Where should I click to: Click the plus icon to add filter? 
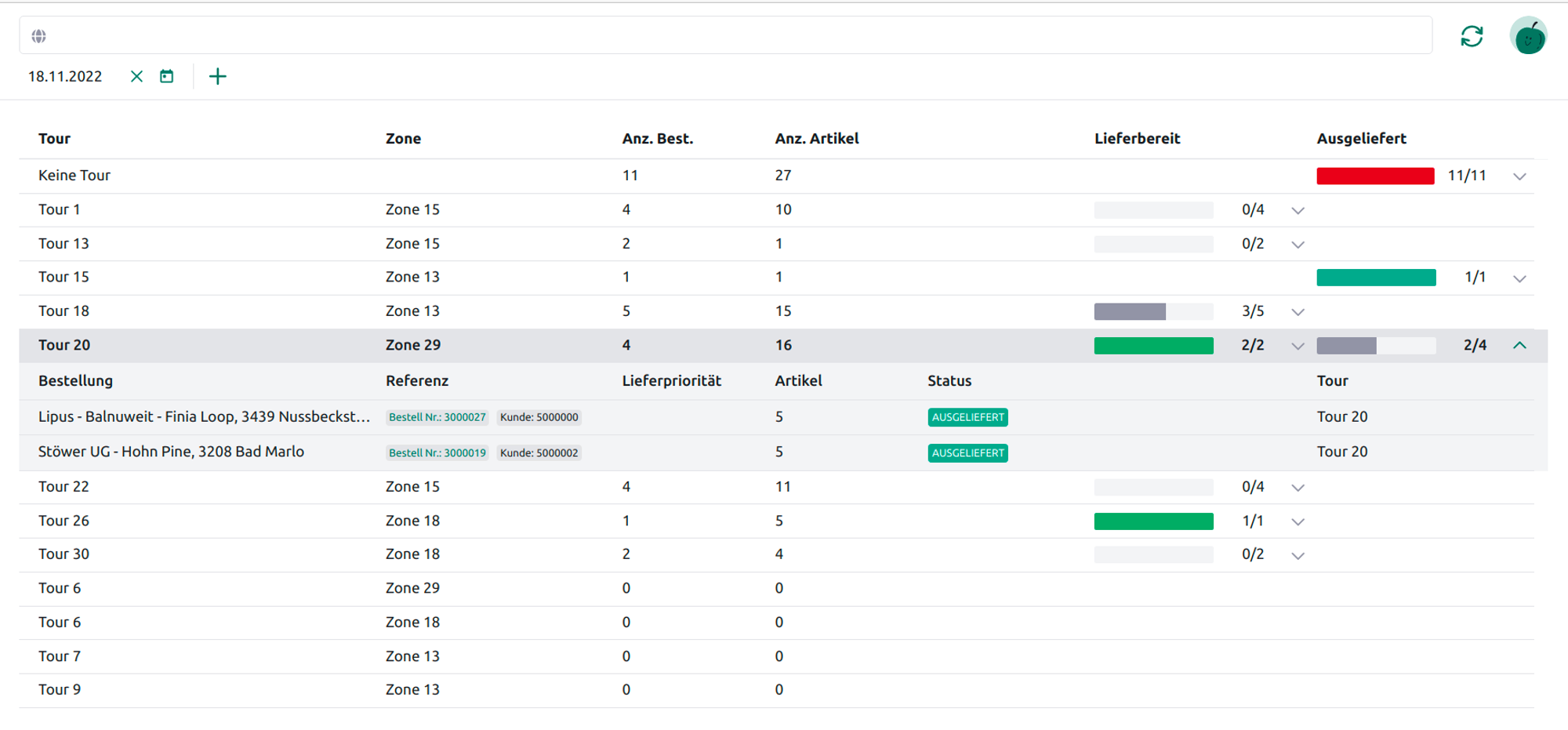tap(218, 76)
